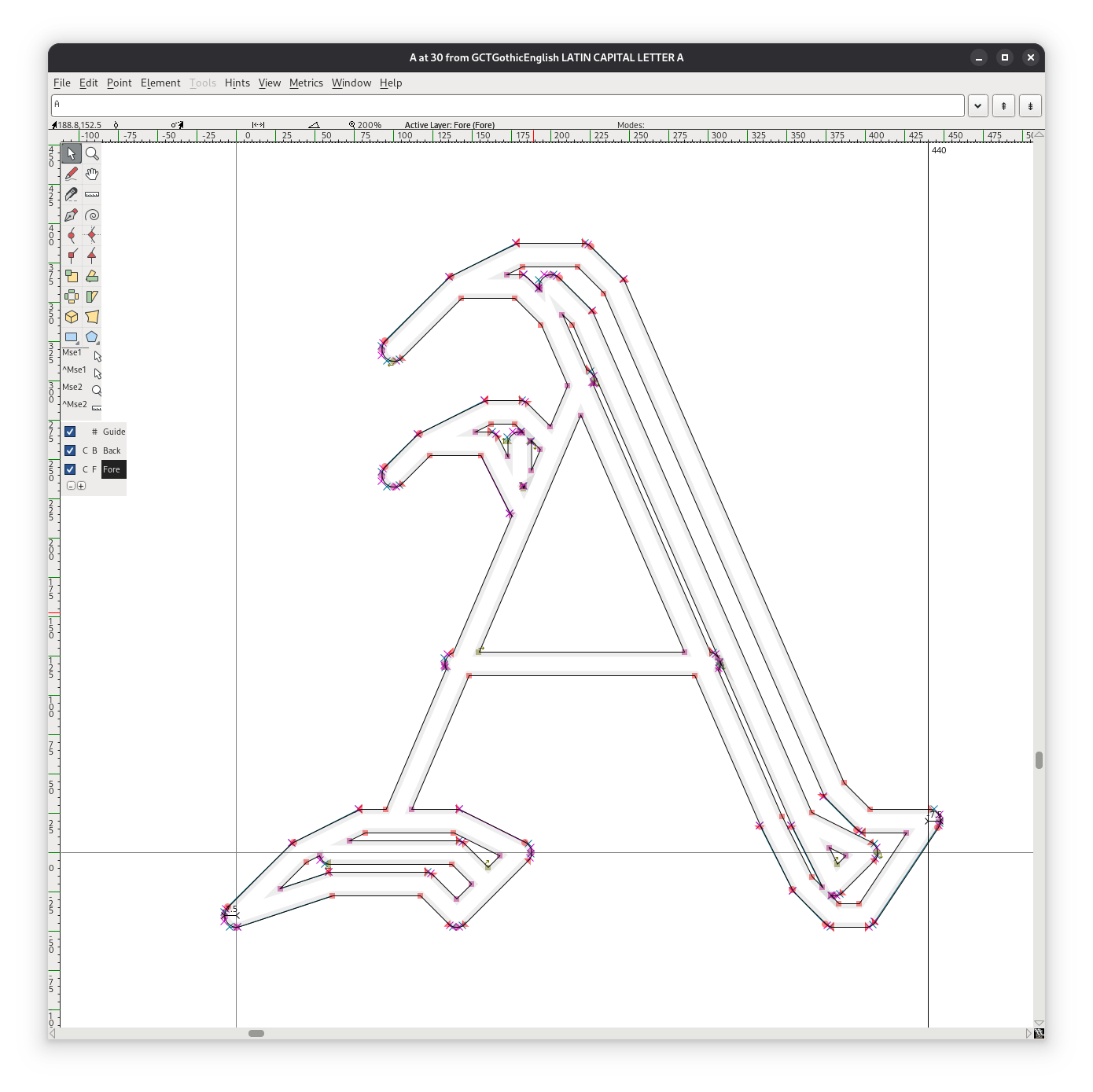Click the minus button below layers

point(71,486)
